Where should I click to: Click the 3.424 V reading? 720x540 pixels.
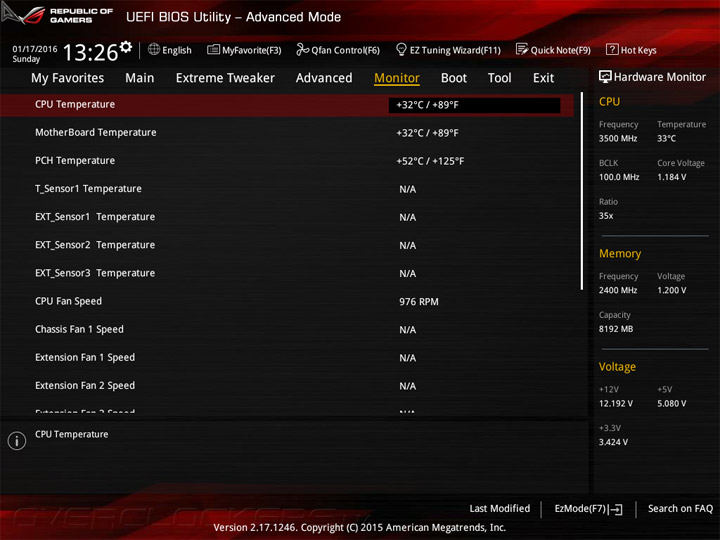613,442
